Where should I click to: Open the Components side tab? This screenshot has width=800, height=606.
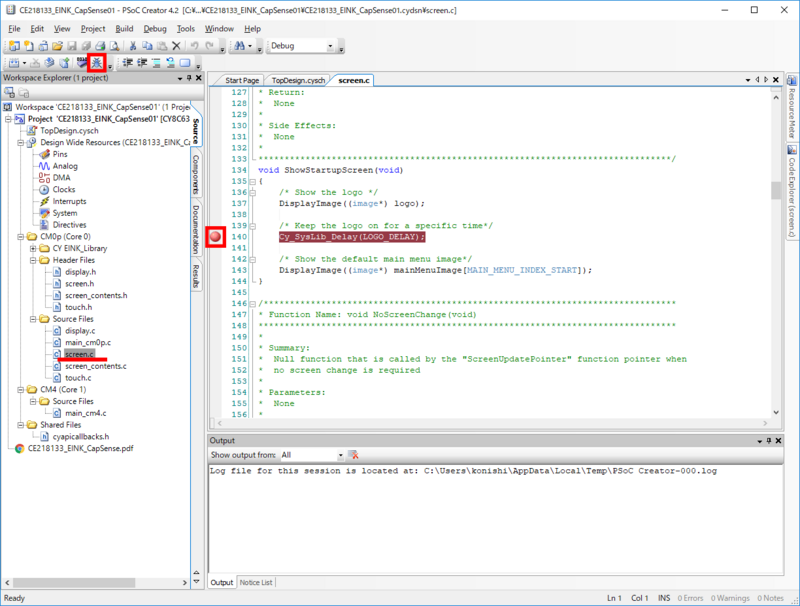coord(196,174)
